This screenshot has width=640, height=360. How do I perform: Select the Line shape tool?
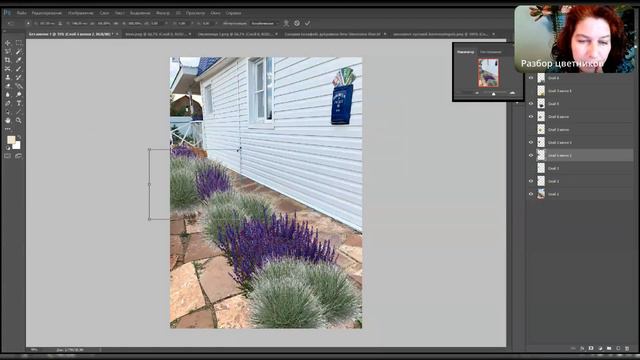[x=19, y=111]
